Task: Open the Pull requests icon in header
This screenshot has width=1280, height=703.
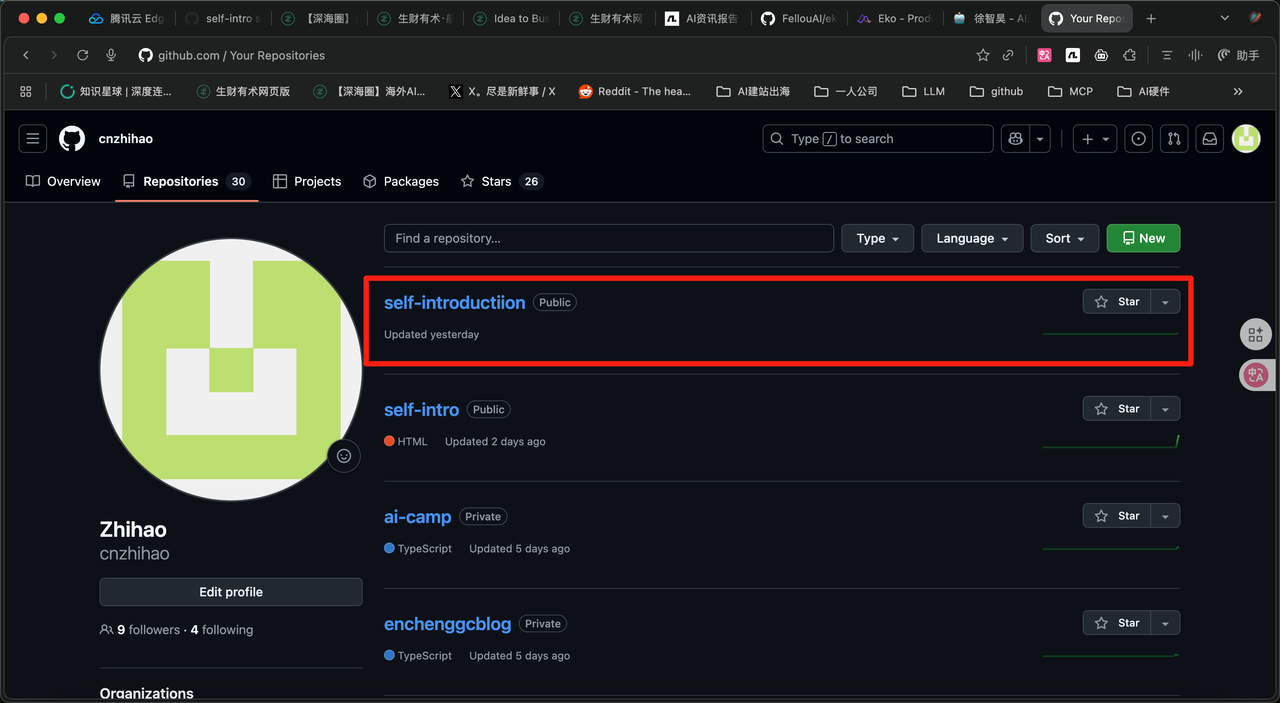Action: pyautogui.click(x=1174, y=139)
